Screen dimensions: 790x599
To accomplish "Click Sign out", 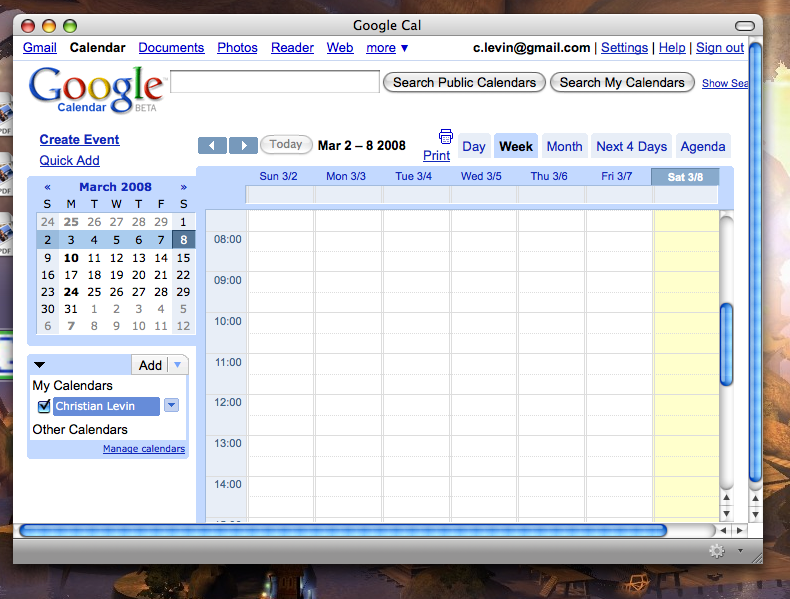I will point(720,48).
